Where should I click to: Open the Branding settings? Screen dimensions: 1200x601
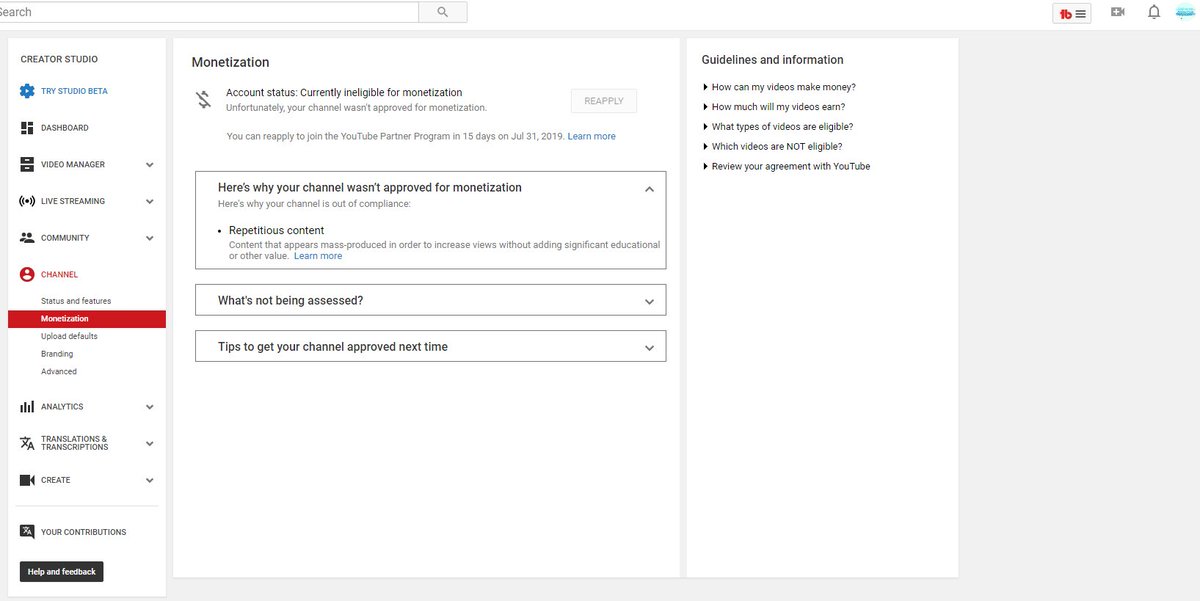point(57,354)
